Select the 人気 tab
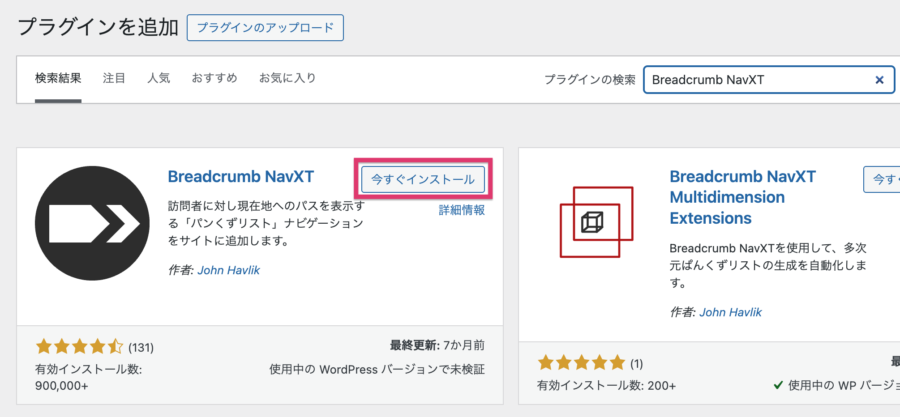 click(158, 78)
